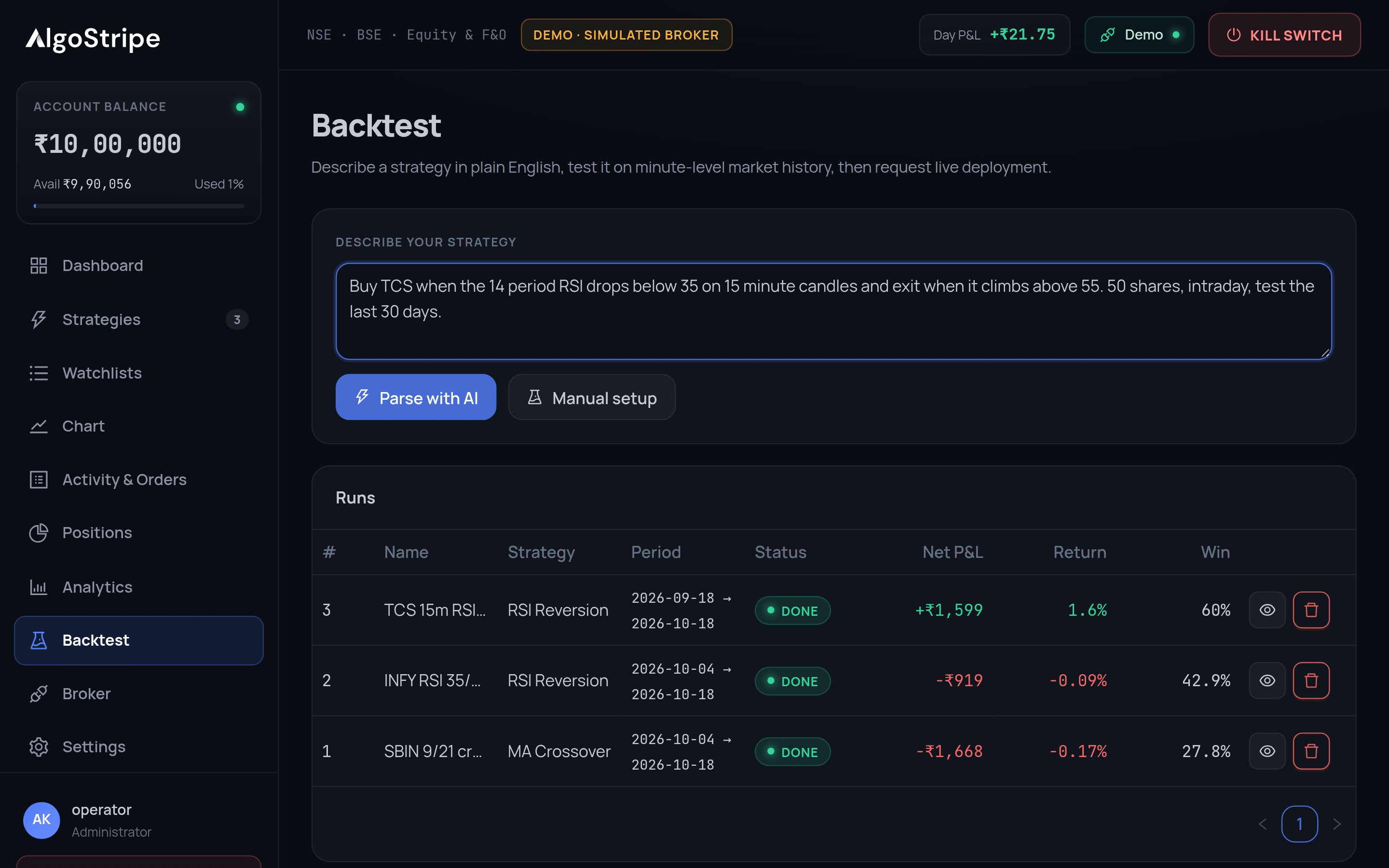The image size is (1389, 868).
Task: Click the account balance green status dot
Action: coord(240,107)
